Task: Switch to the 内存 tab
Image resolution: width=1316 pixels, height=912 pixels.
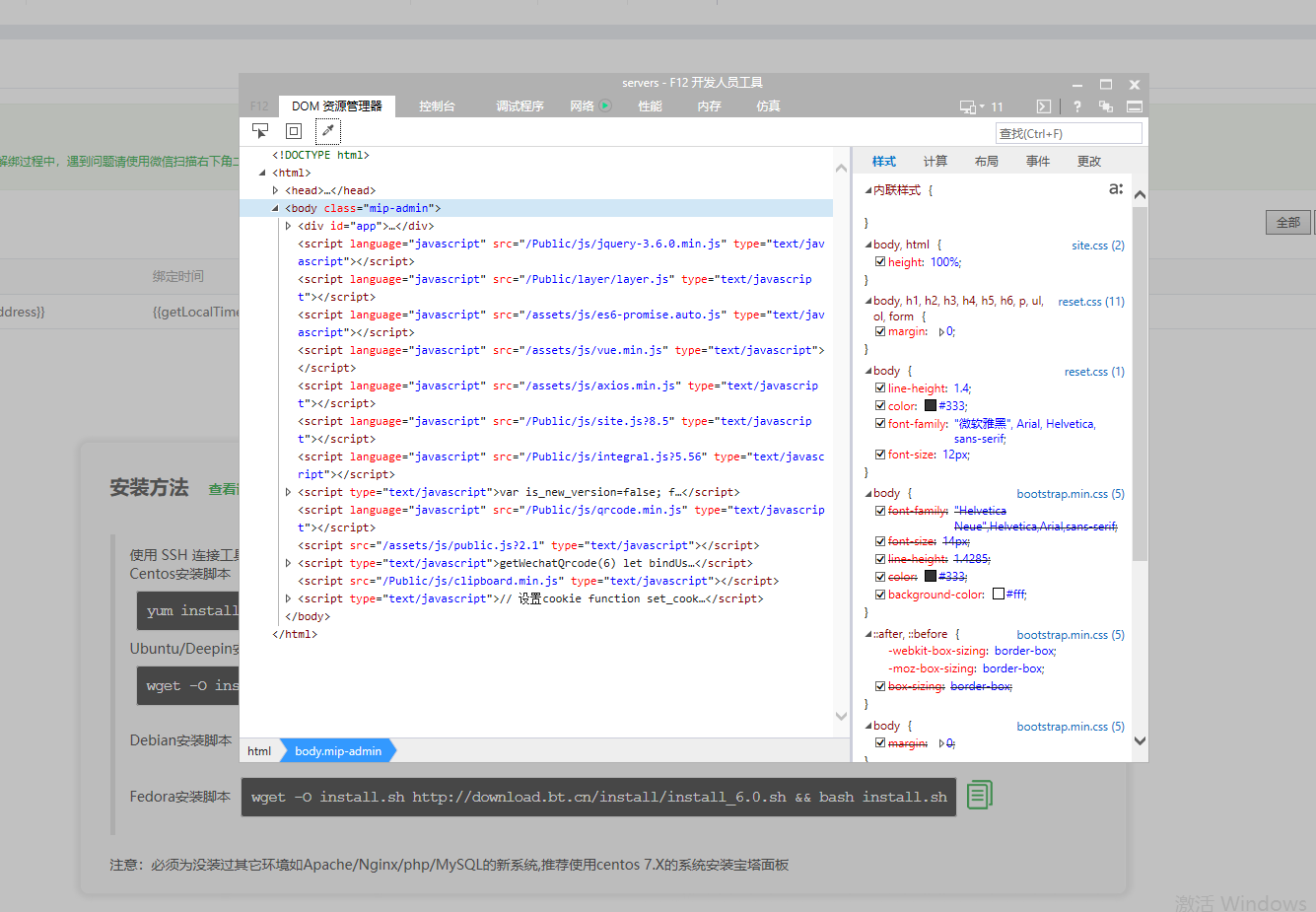Action: (x=709, y=106)
